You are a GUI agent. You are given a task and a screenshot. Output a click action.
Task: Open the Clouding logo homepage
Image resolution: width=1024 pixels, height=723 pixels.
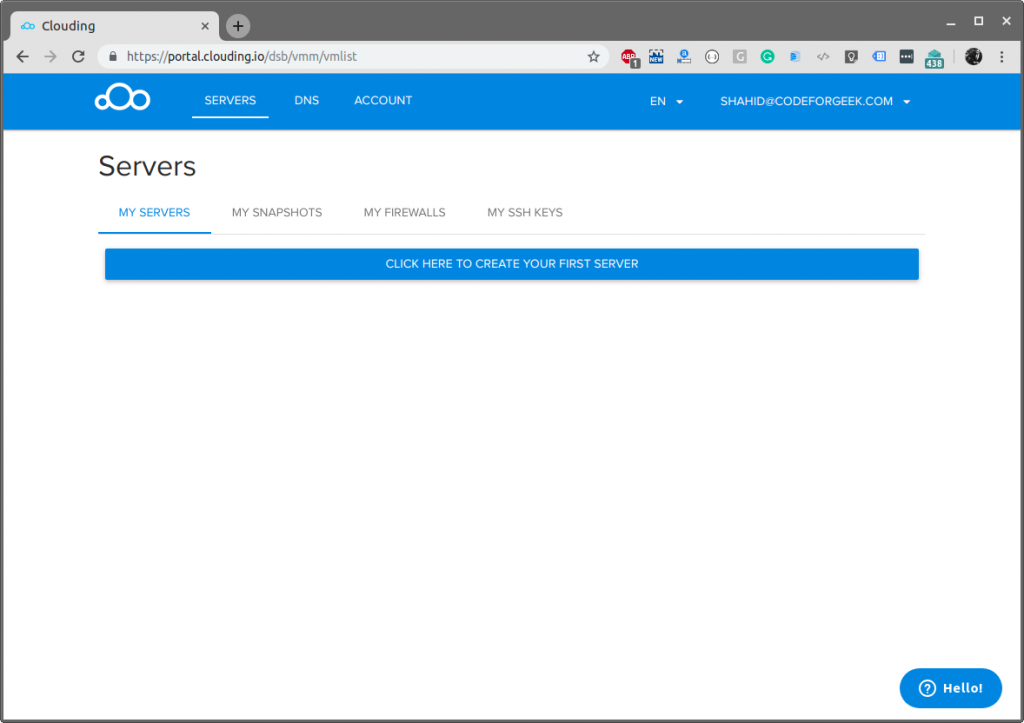(x=122, y=97)
